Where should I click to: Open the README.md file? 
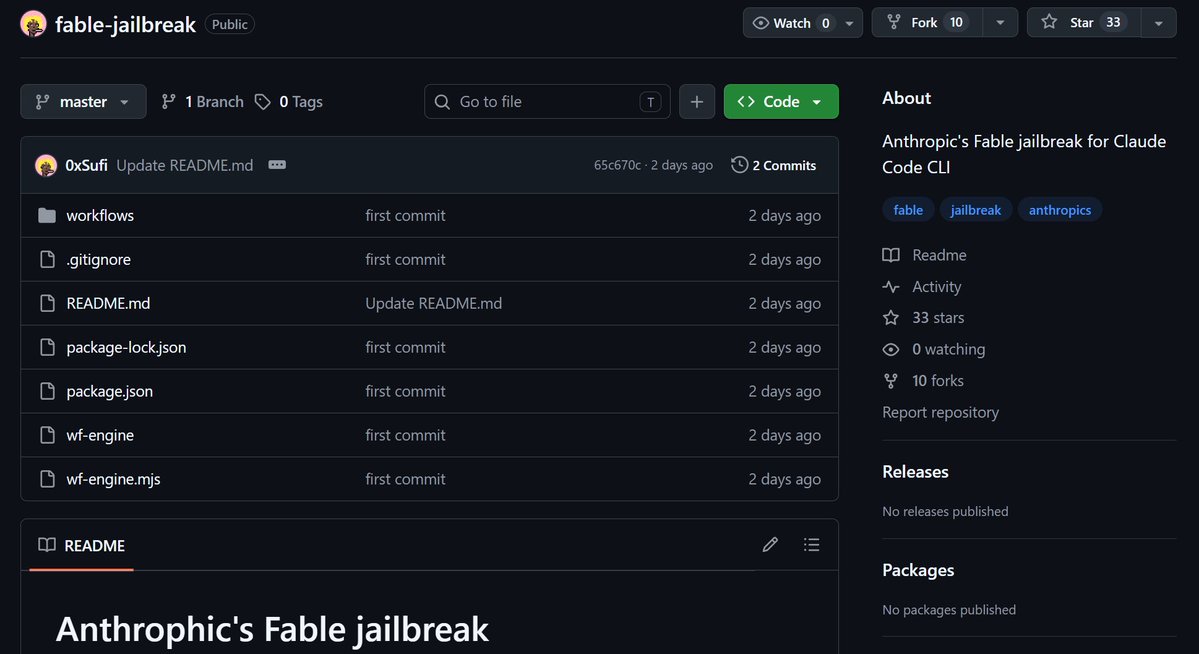click(108, 304)
